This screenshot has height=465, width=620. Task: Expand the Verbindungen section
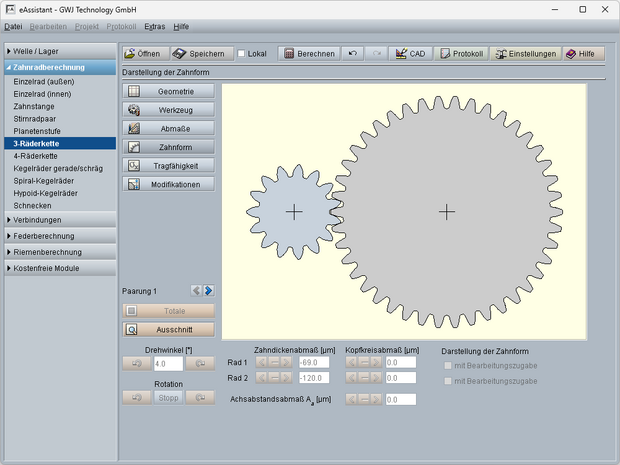(60, 220)
